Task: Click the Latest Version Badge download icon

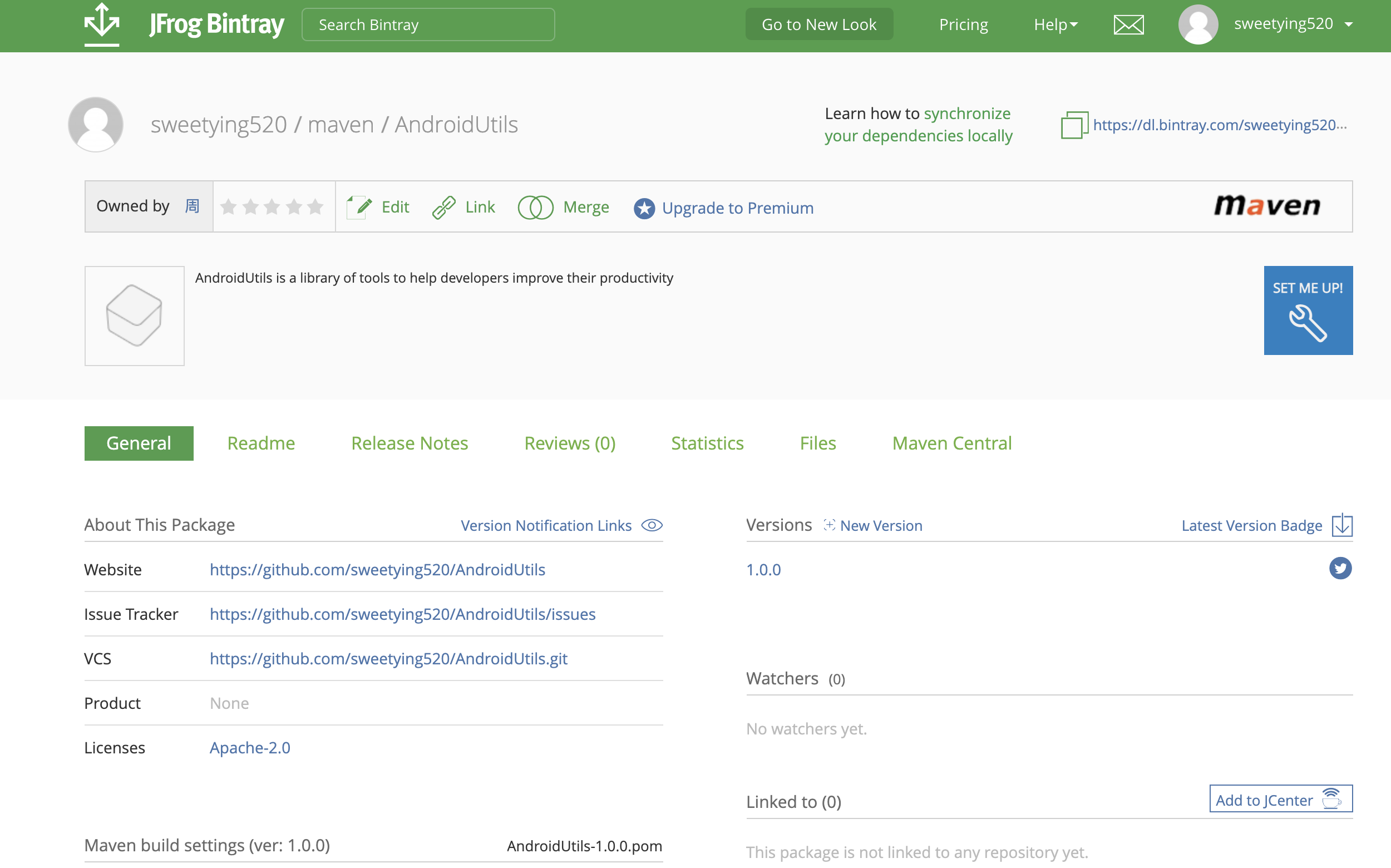Action: click(1341, 525)
